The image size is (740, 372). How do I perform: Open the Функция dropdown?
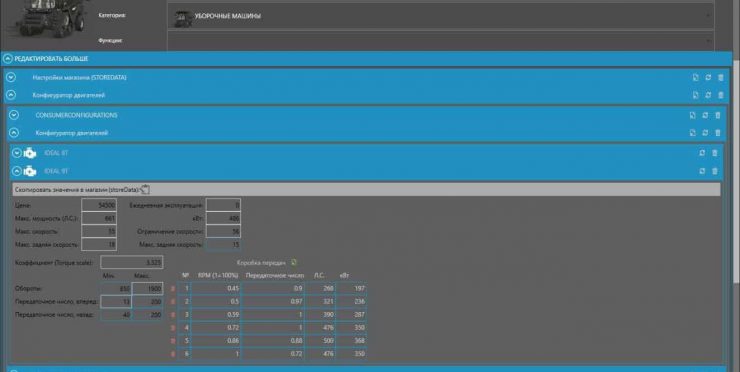tap(441, 41)
